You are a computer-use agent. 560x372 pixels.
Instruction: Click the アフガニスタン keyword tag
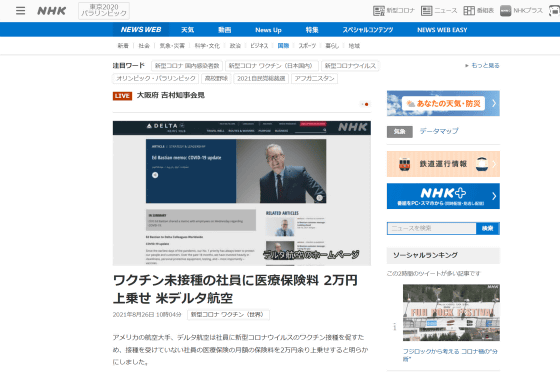tap(314, 79)
